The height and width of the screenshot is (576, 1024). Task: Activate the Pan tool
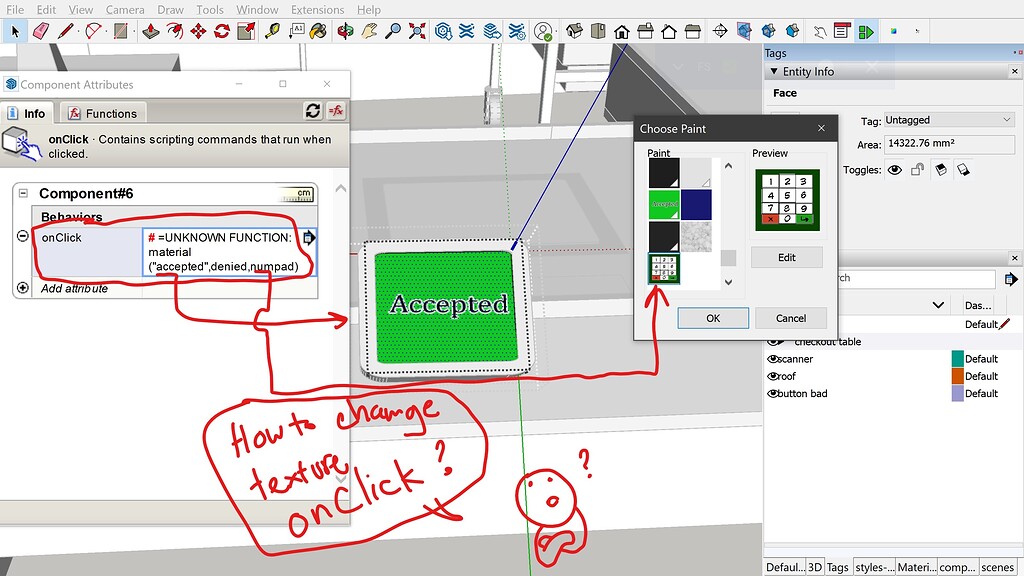tap(369, 30)
